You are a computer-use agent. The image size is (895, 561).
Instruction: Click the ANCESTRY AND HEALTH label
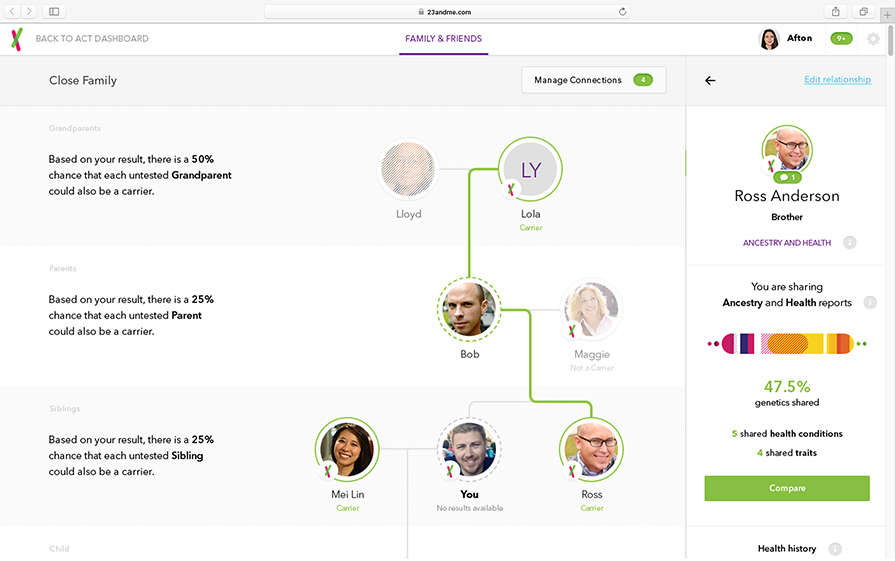[787, 243]
